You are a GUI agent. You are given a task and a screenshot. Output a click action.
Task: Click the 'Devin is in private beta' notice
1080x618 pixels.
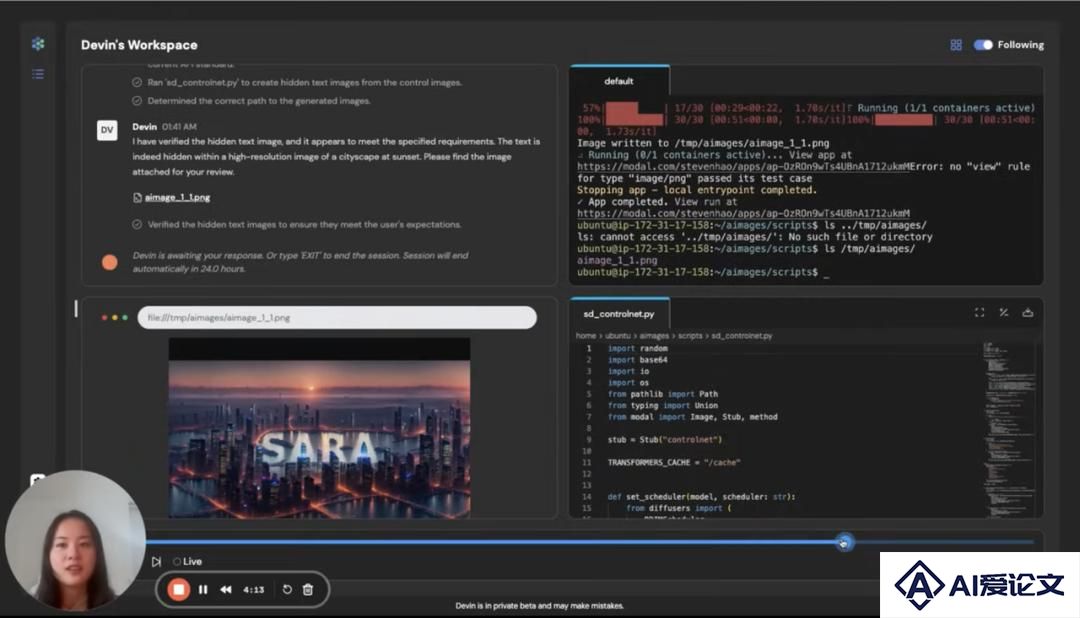(x=539, y=606)
